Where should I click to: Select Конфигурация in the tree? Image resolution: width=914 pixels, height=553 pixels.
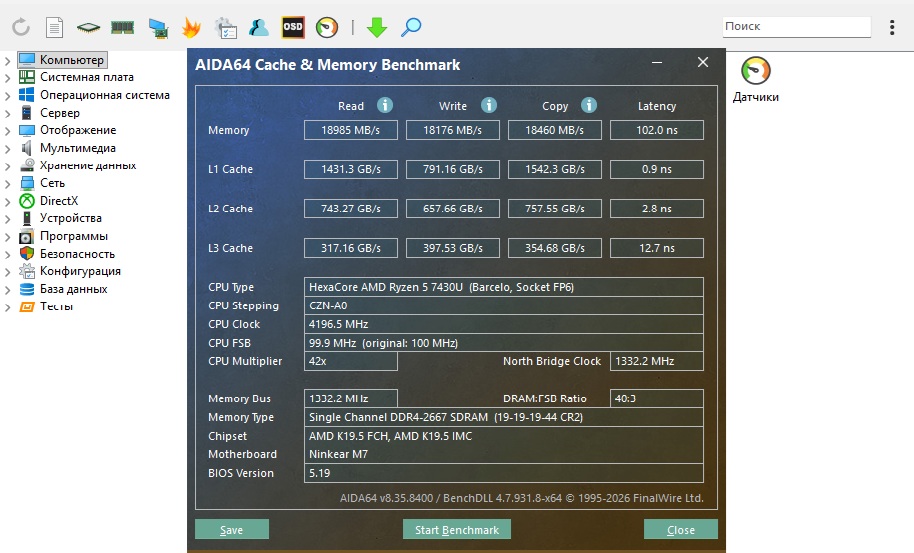[80, 271]
